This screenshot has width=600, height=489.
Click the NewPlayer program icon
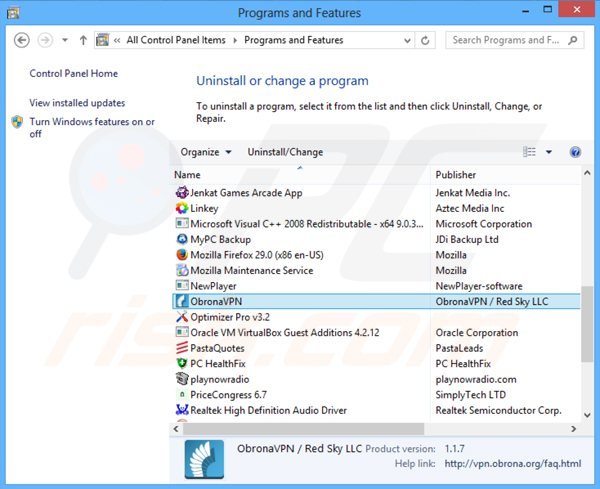tap(182, 286)
